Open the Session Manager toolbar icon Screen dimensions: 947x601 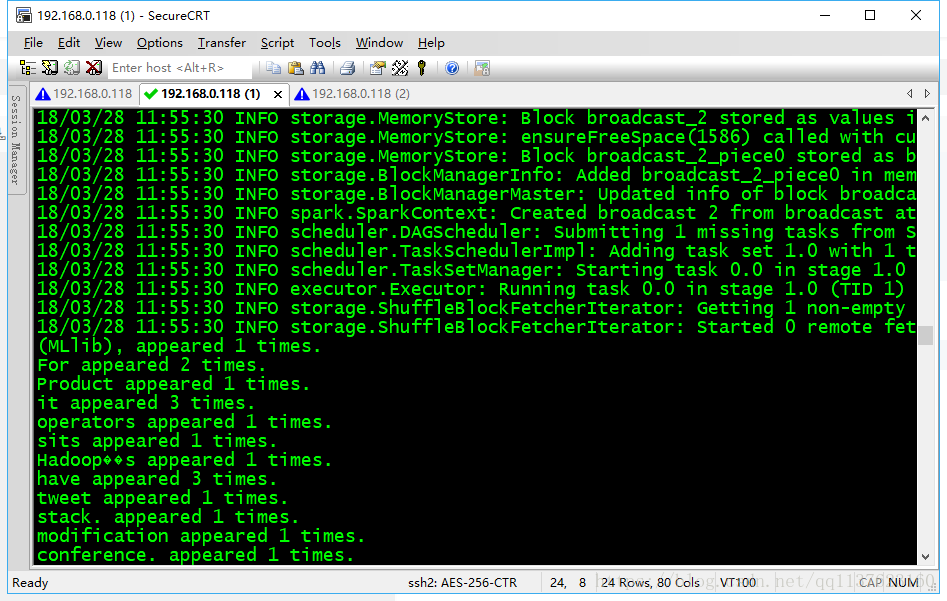28,68
